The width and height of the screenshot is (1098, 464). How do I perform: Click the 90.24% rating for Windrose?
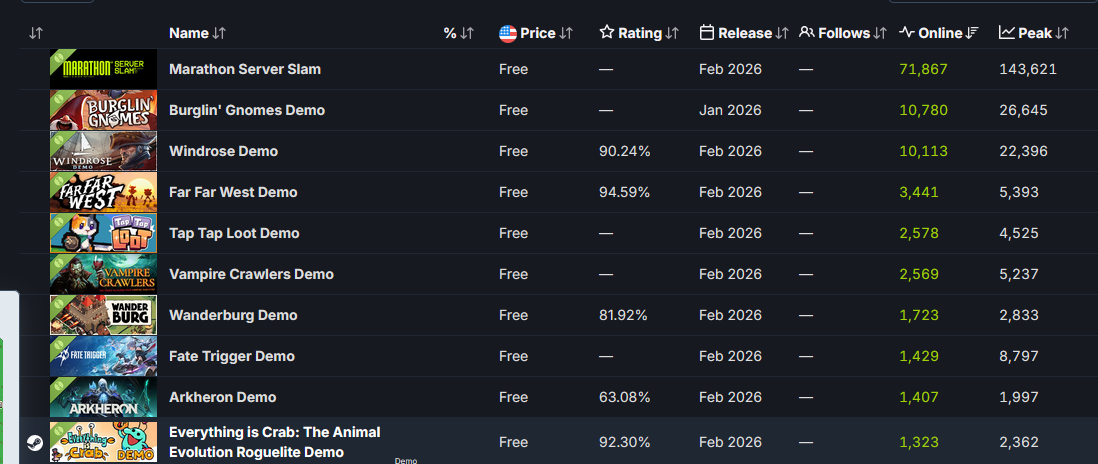[x=625, y=151]
